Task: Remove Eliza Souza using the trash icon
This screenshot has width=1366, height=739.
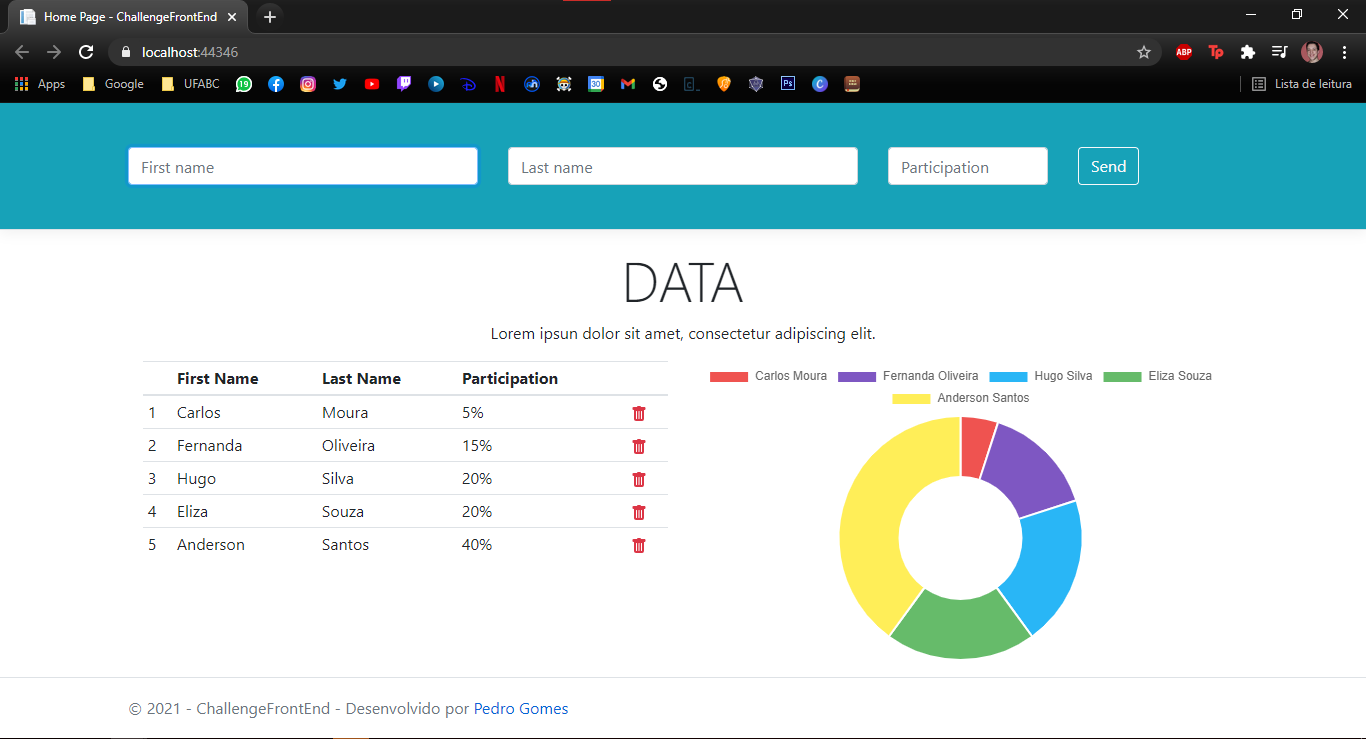Action: (x=639, y=512)
